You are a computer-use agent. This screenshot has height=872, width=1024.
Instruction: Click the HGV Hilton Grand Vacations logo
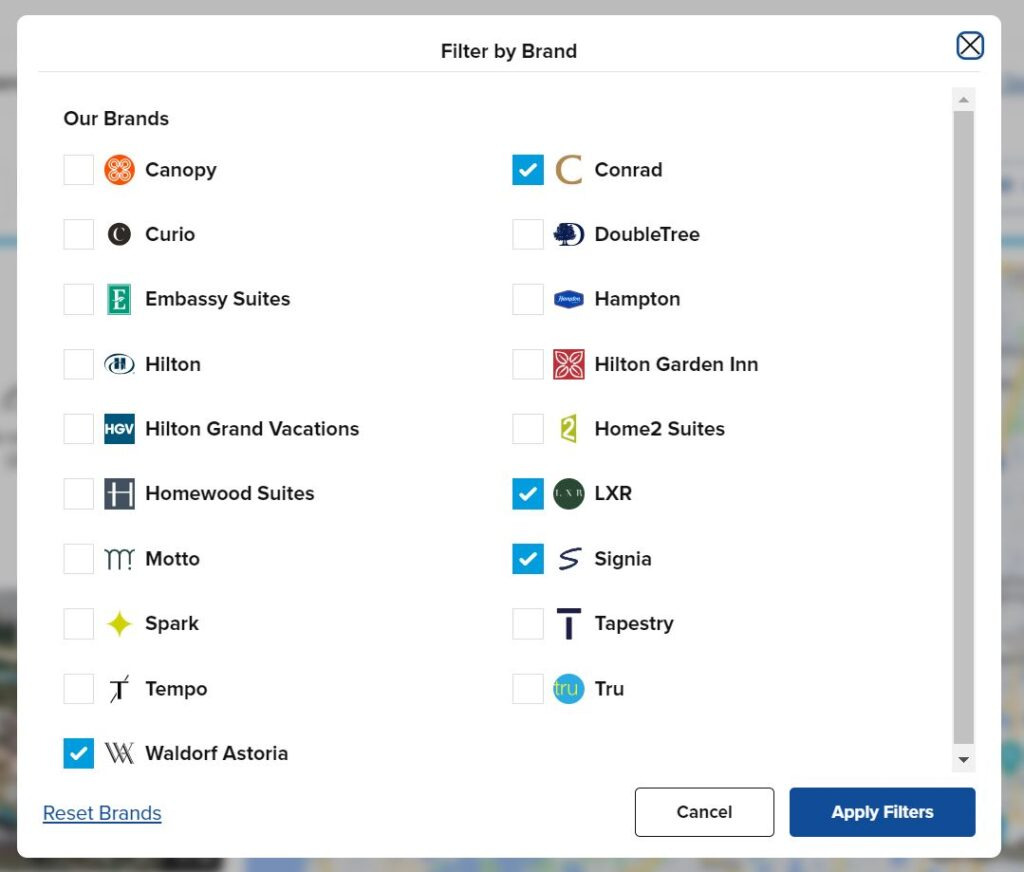pos(120,428)
